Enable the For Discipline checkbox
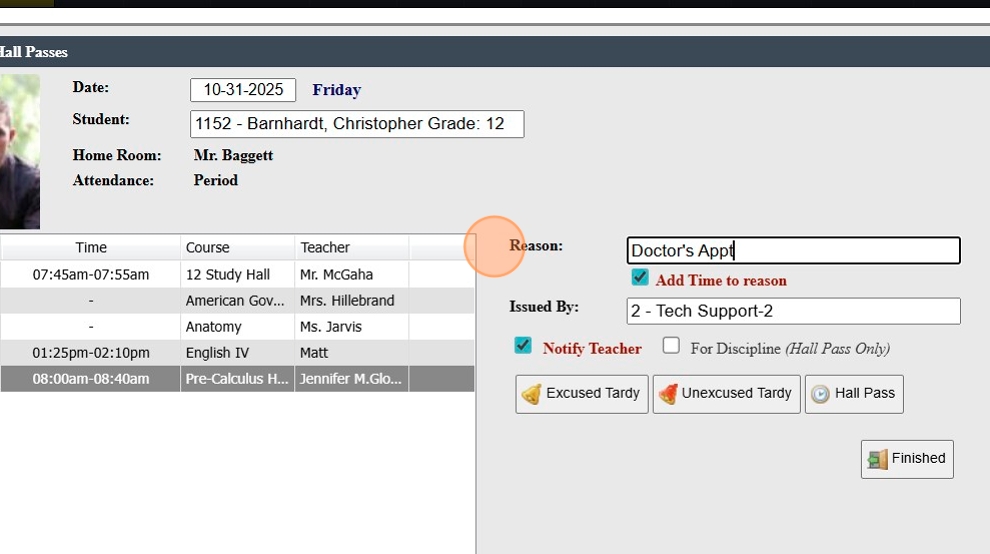The image size is (990, 554). (x=671, y=346)
